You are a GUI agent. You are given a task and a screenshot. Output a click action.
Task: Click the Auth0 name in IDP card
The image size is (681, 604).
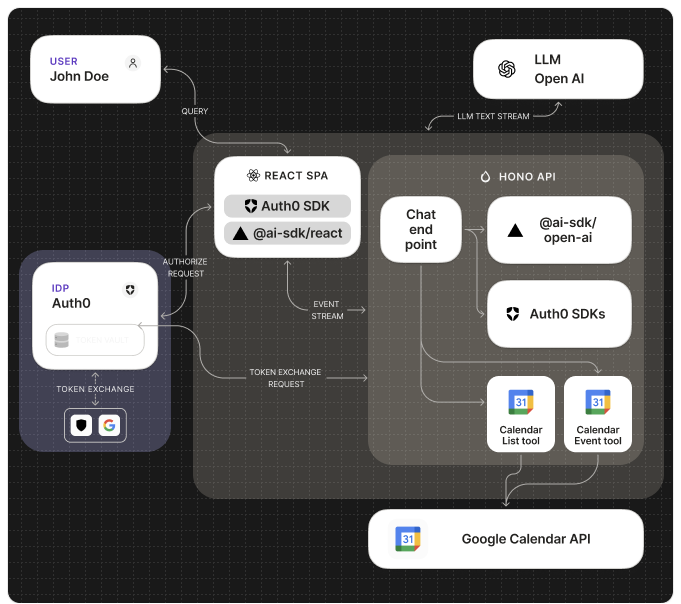[x=71, y=303]
